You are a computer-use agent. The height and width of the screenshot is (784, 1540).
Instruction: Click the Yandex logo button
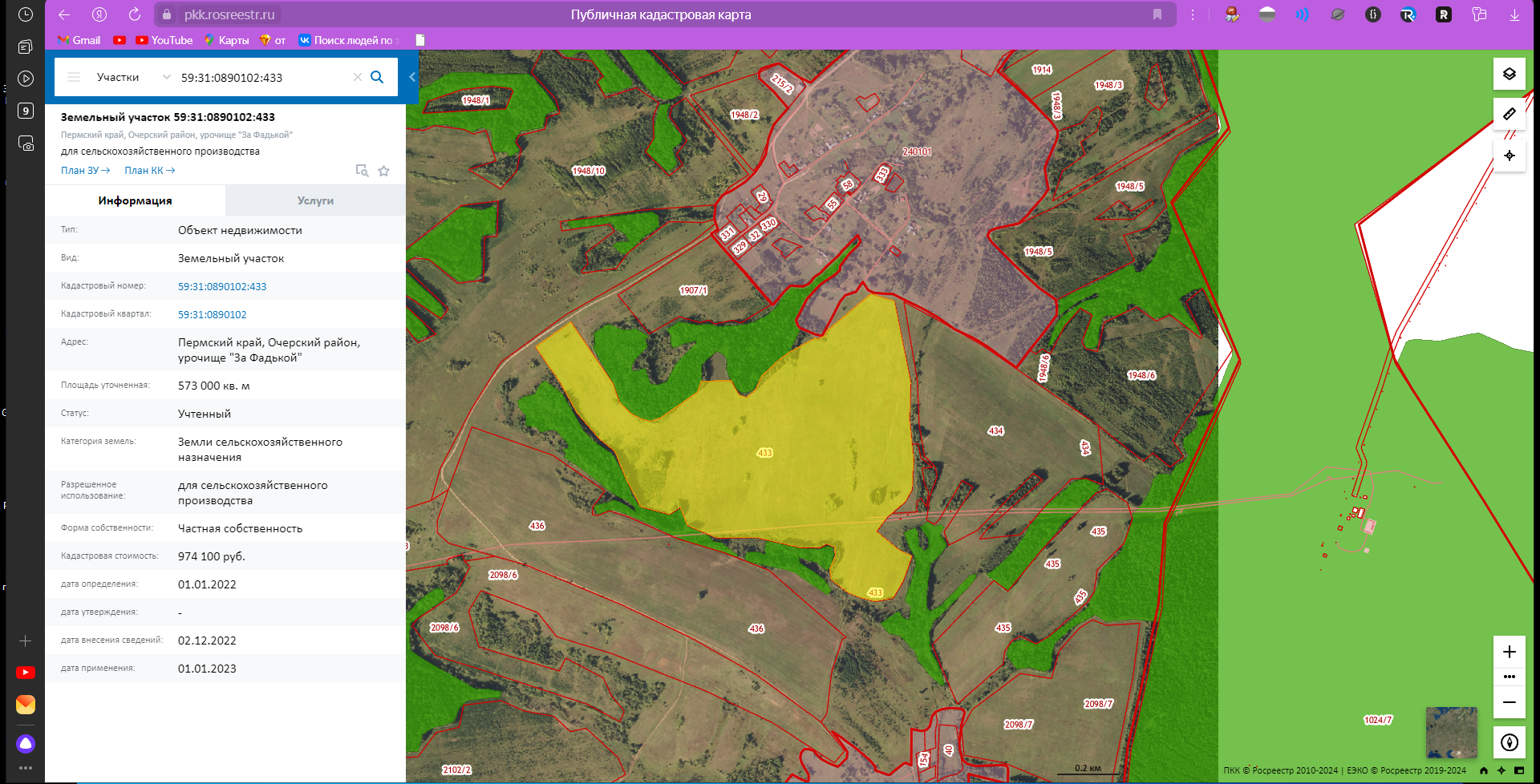point(99,14)
